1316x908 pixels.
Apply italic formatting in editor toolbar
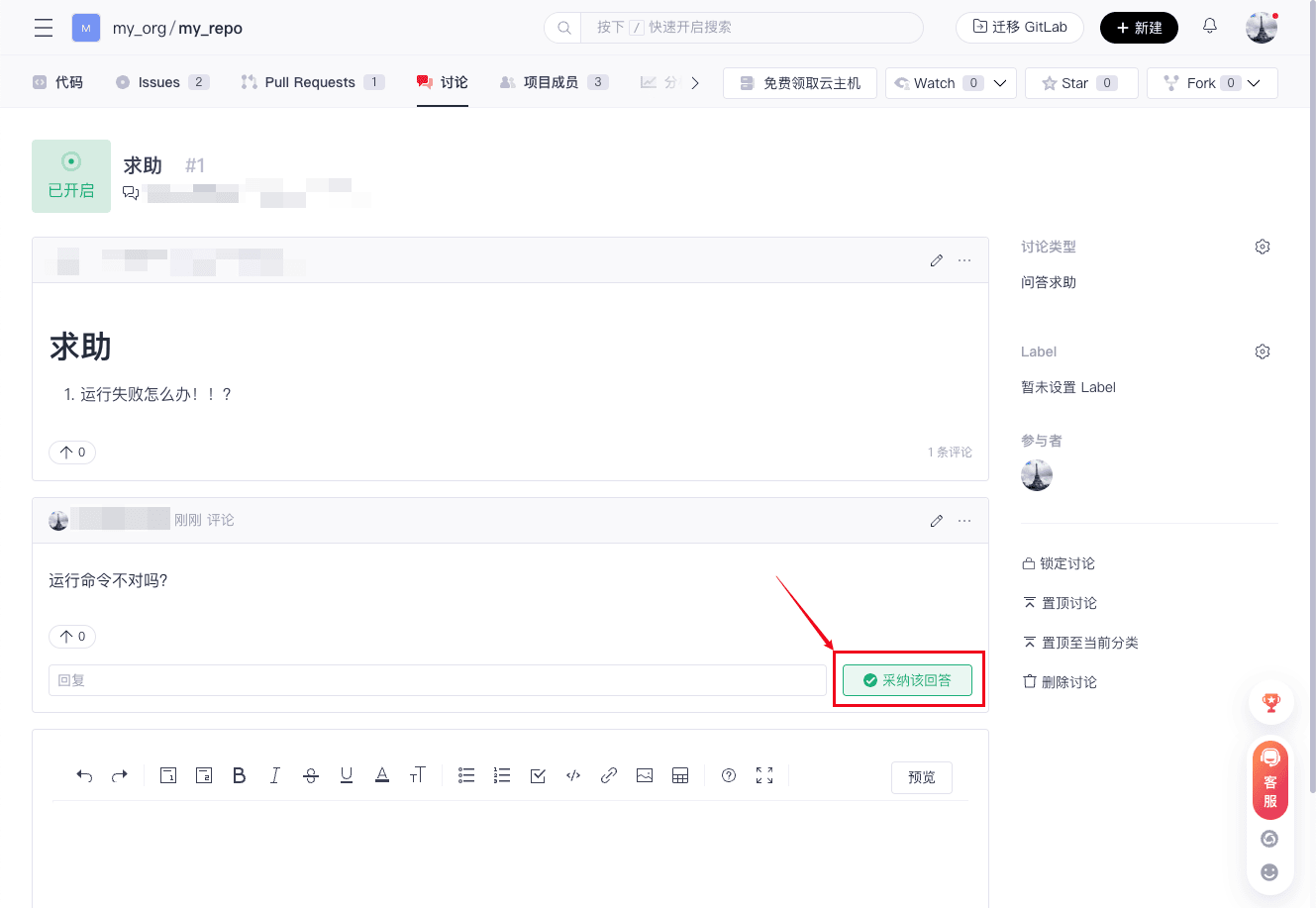(275, 775)
